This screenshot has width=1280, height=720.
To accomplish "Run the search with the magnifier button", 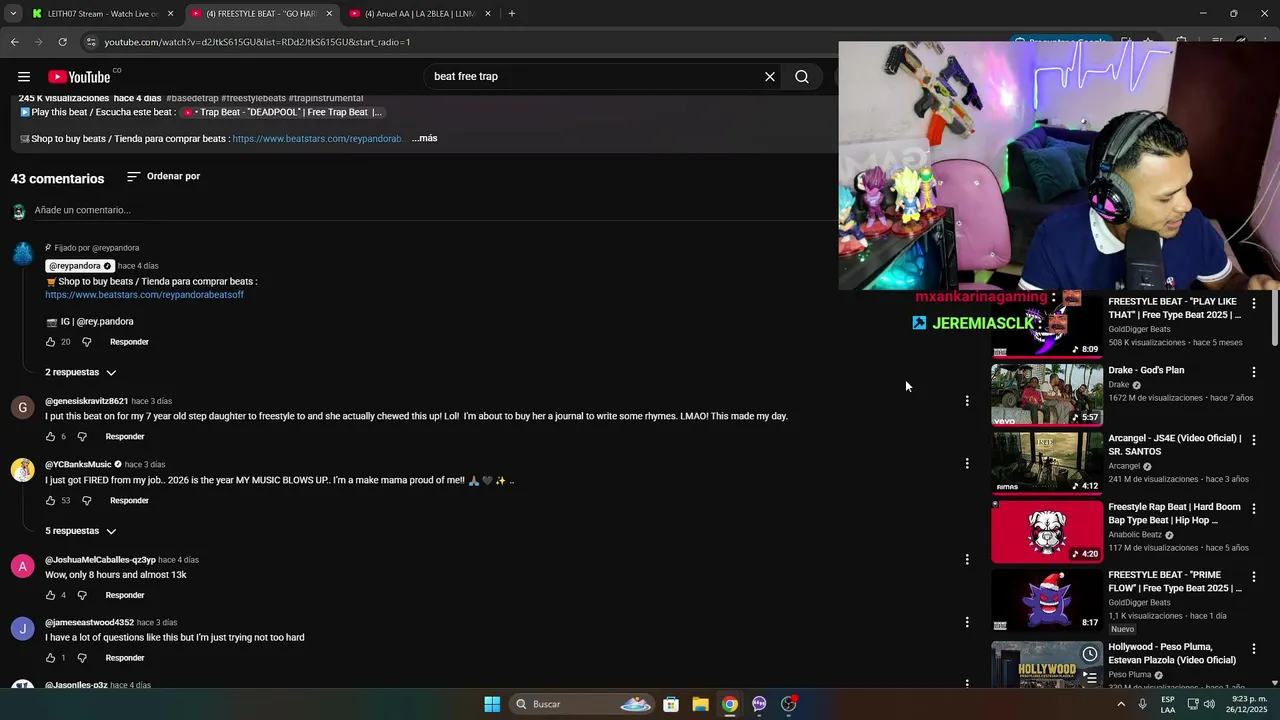I will coord(802,77).
